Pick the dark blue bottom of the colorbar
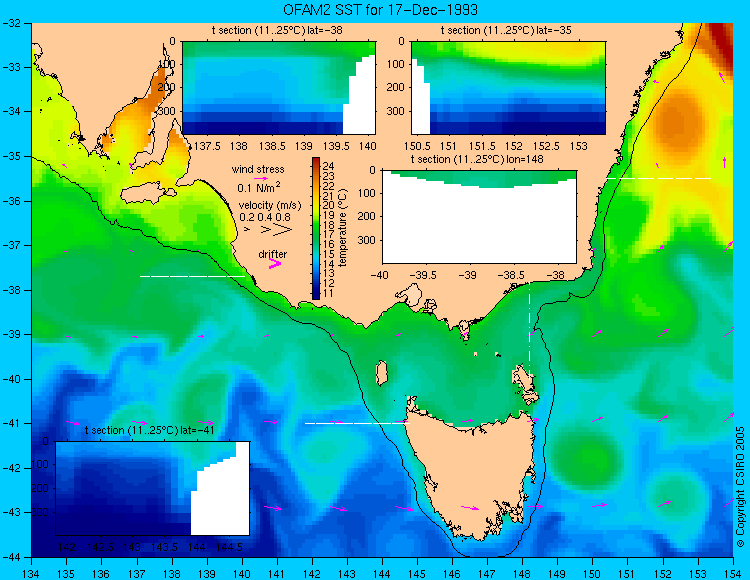Viewport: 750px width, 580px height. click(316, 294)
